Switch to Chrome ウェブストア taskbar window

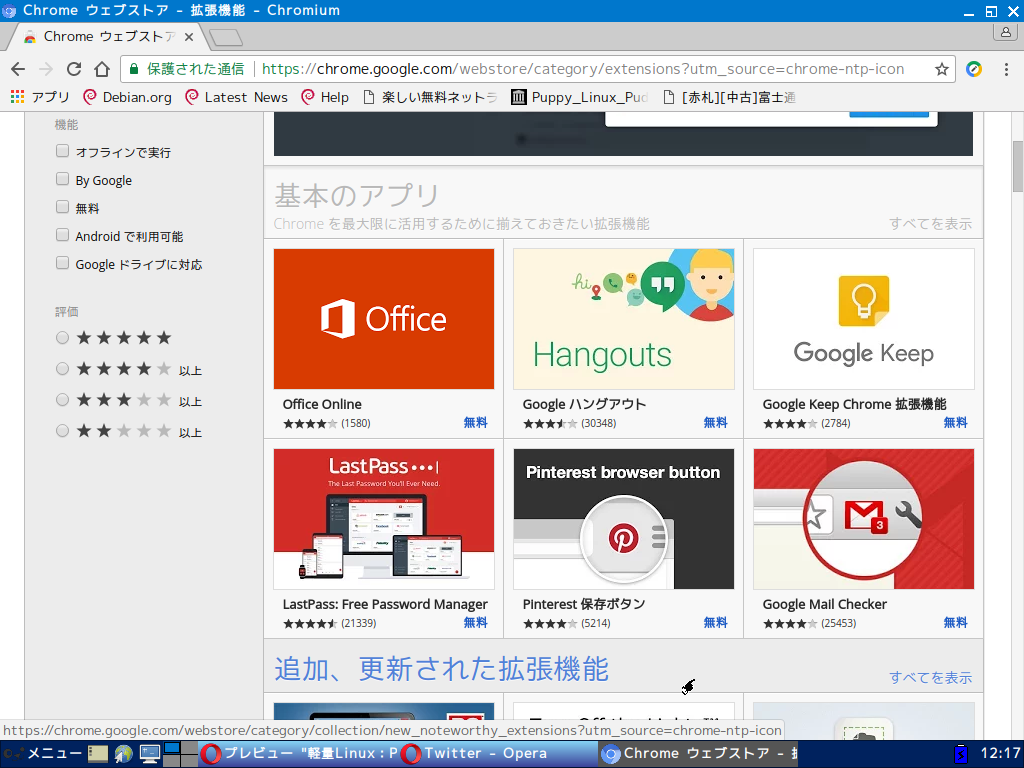[x=699, y=754]
